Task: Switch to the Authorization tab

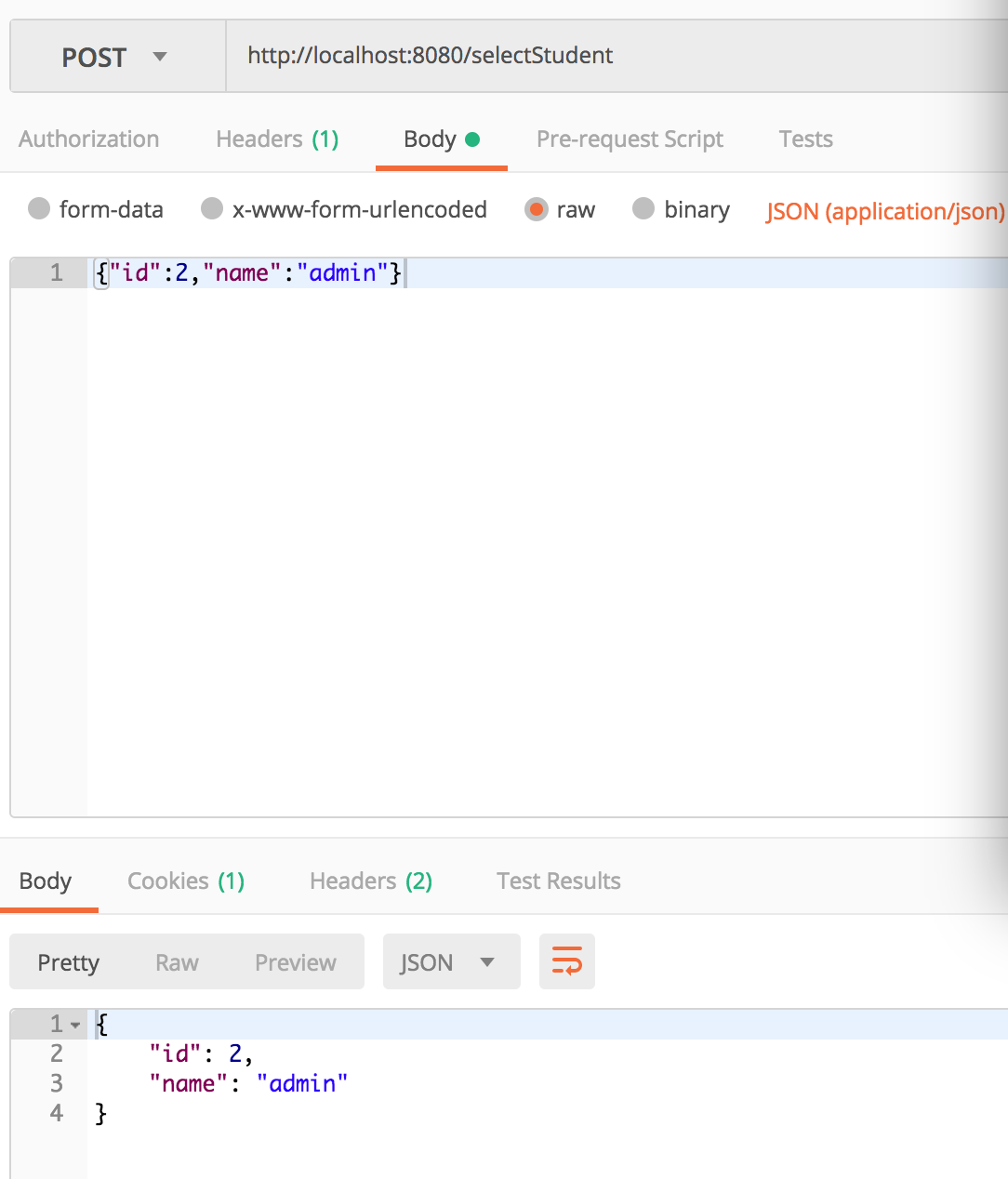Action: click(x=89, y=139)
